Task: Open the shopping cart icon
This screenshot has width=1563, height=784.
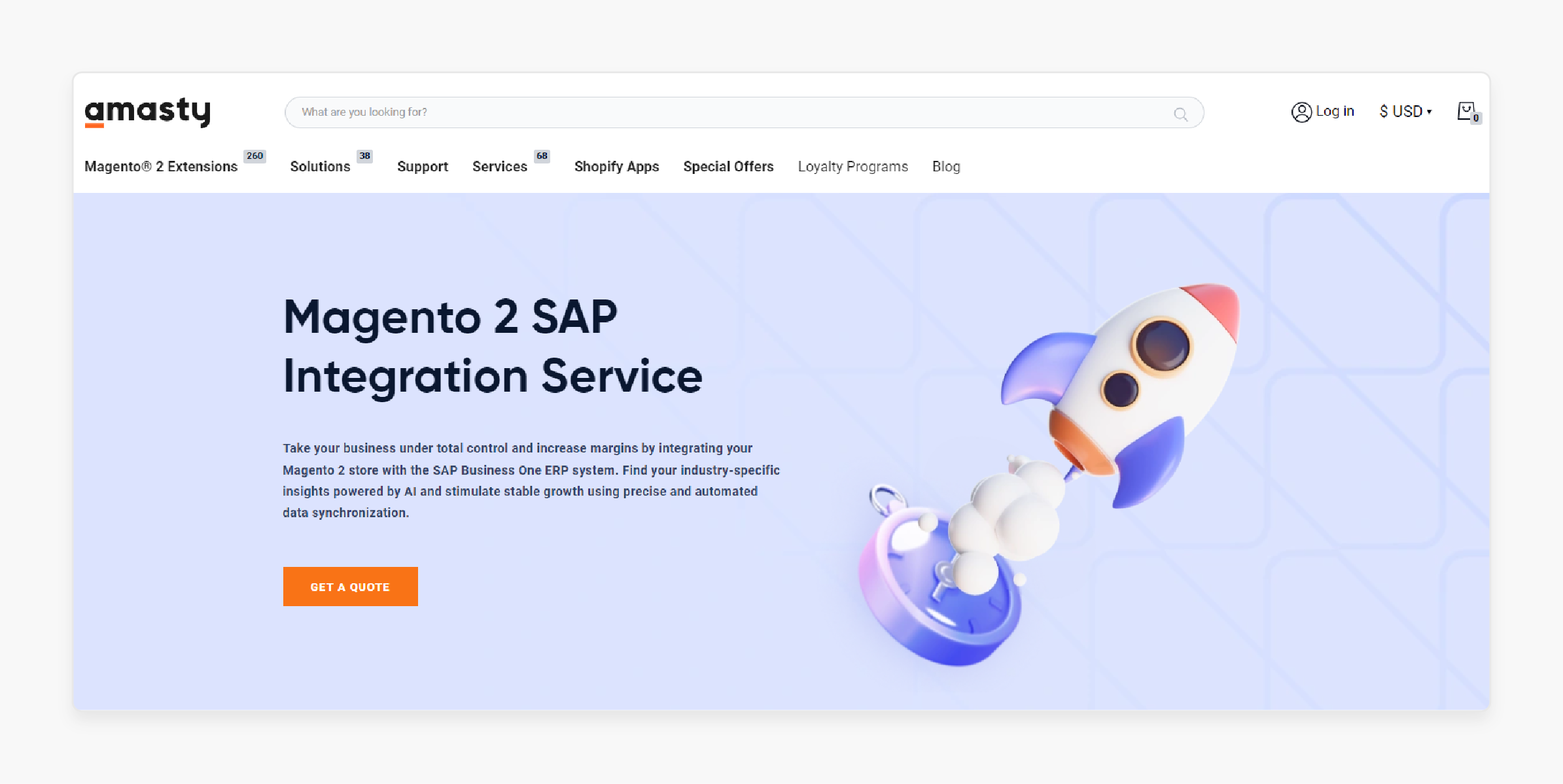Action: (x=1468, y=112)
